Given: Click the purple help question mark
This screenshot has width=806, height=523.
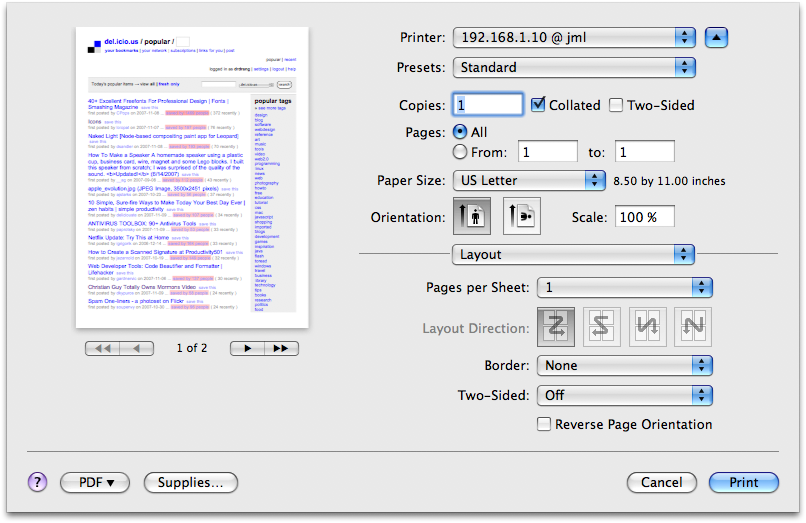Looking at the screenshot, I should click(37, 482).
